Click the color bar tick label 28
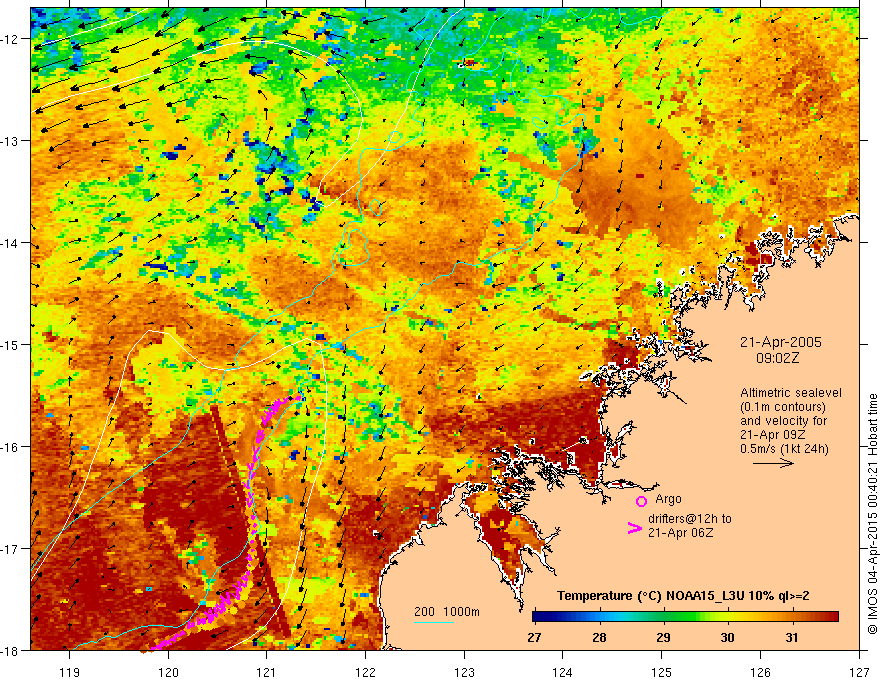 [x=599, y=638]
